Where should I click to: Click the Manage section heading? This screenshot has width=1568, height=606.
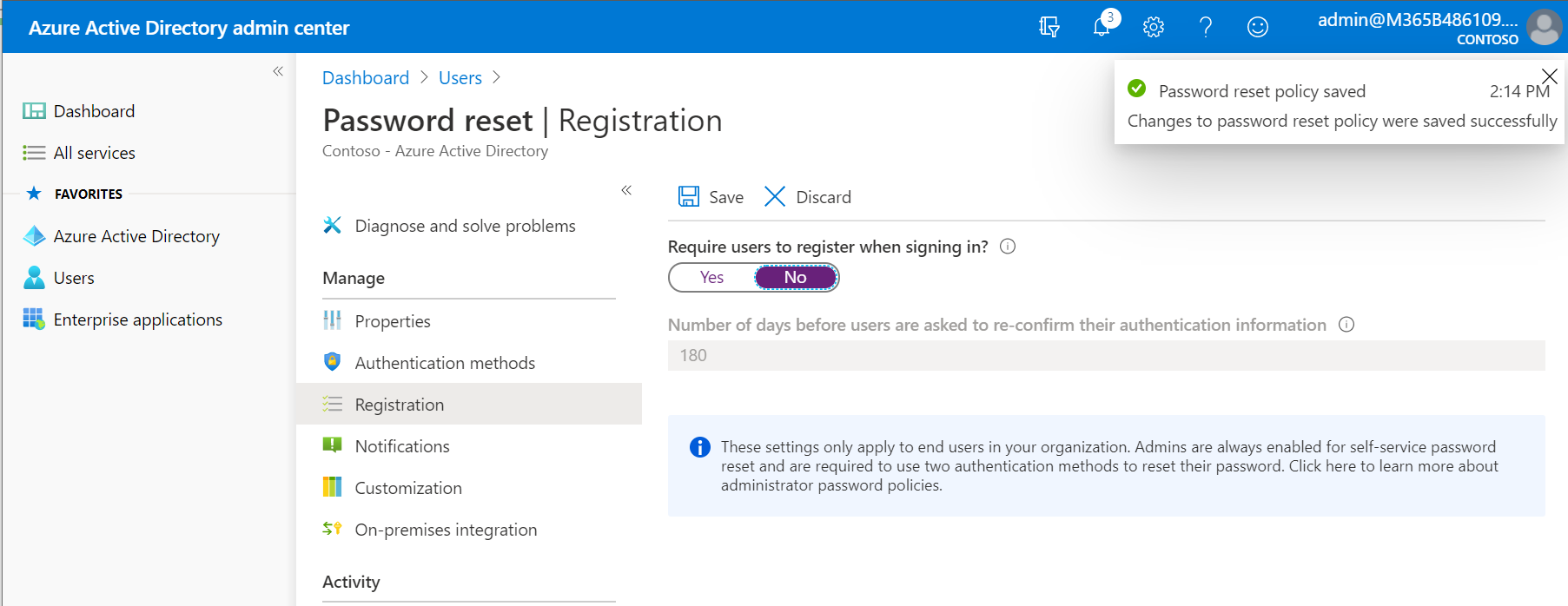[354, 278]
